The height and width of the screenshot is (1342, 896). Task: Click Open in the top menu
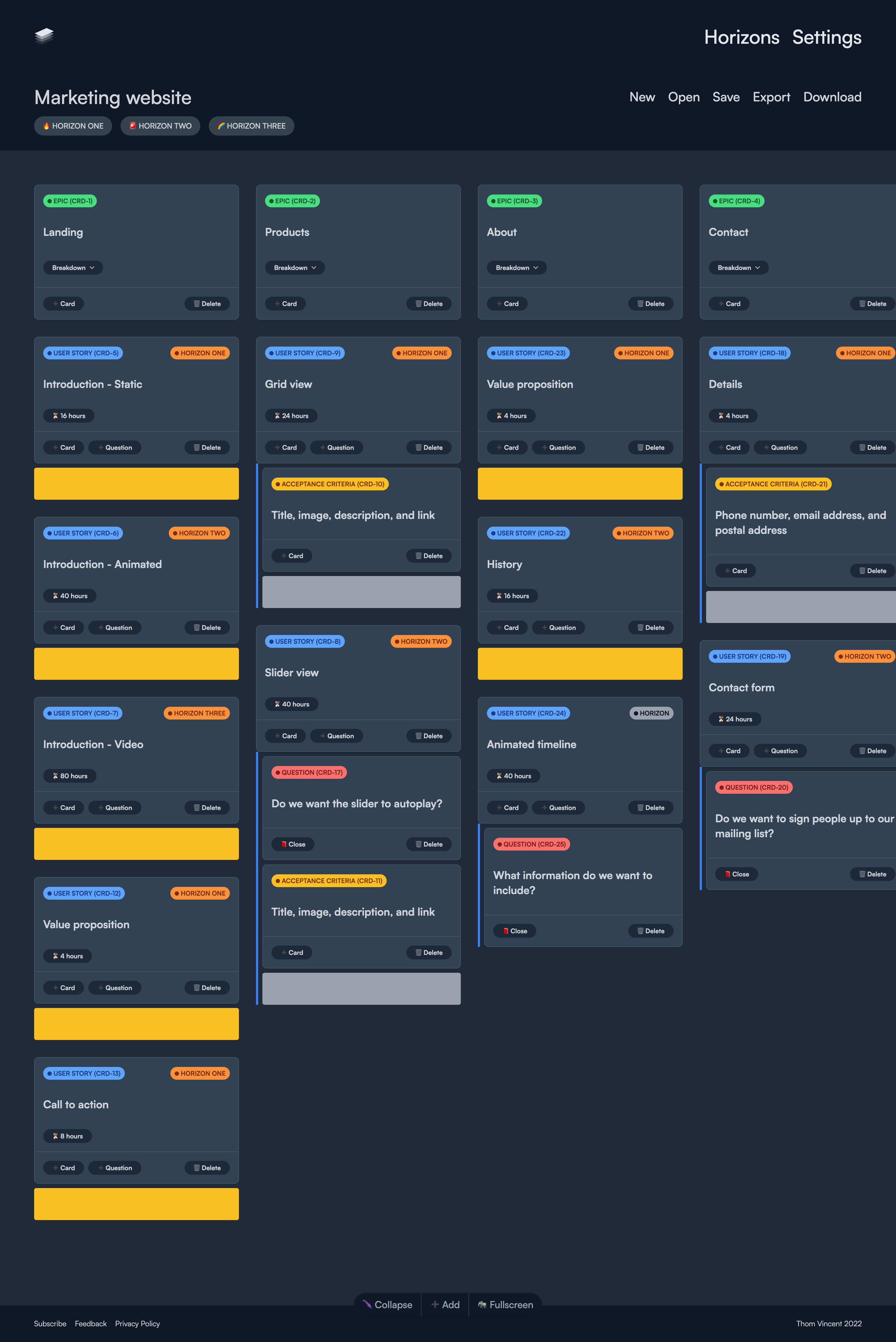tap(683, 97)
